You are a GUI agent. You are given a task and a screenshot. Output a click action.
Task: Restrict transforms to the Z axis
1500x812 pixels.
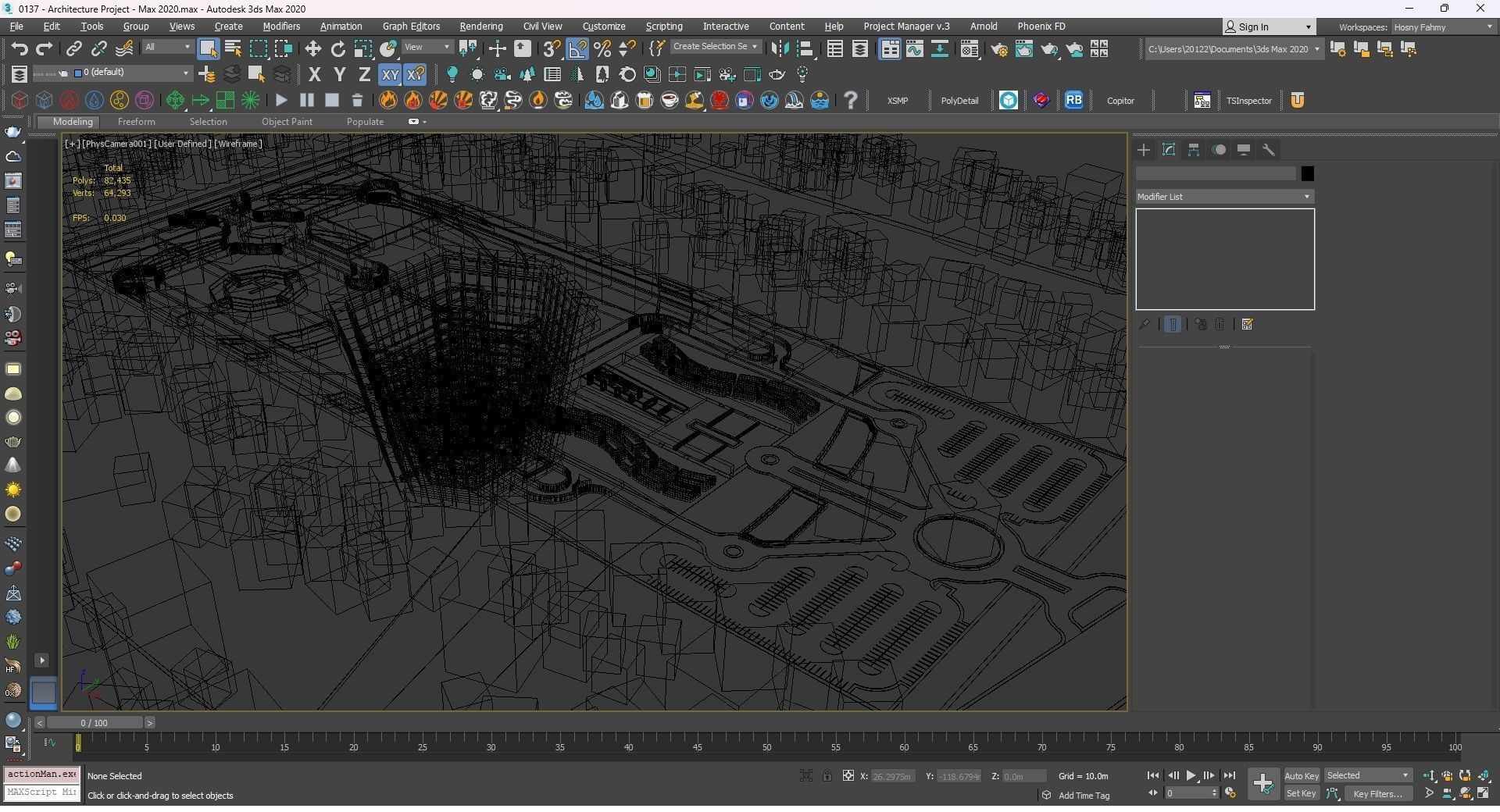364,75
